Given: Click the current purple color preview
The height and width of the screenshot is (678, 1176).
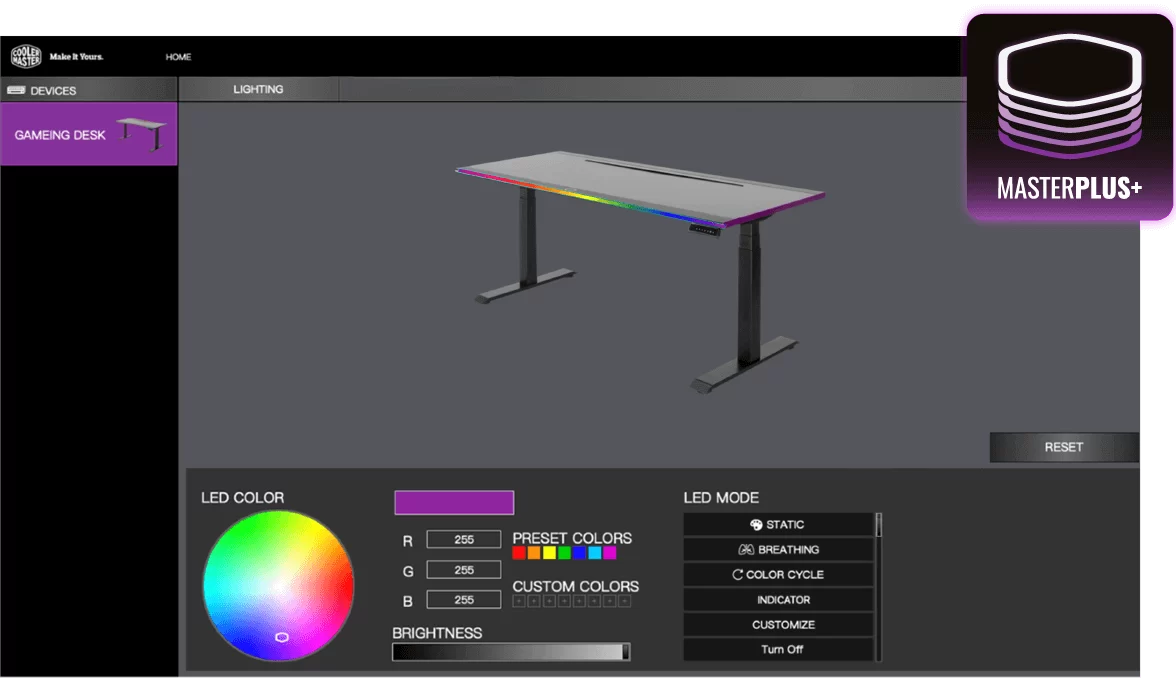Looking at the screenshot, I should click(454, 502).
